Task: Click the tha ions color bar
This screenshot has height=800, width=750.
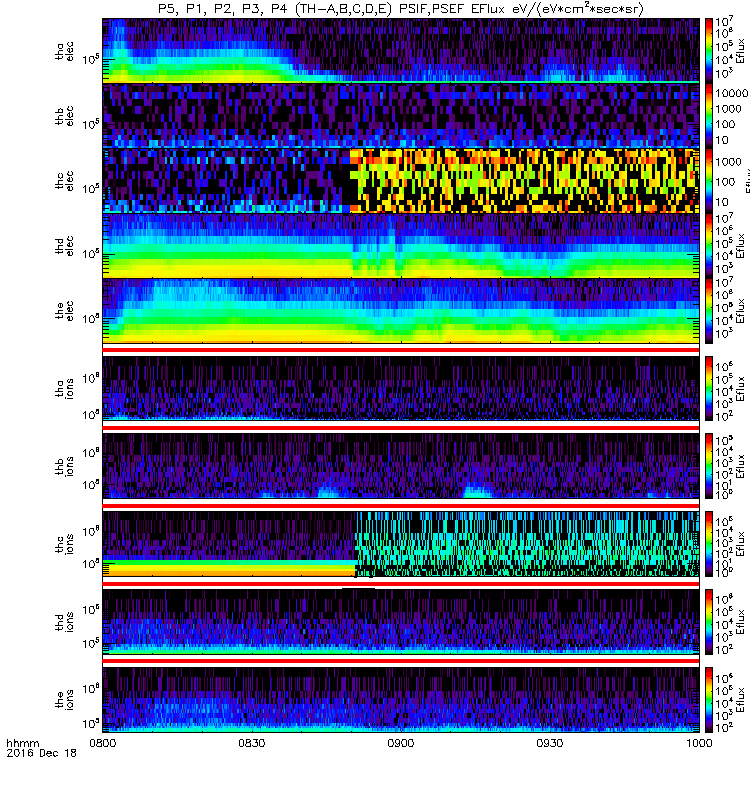Action: click(x=709, y=388)
